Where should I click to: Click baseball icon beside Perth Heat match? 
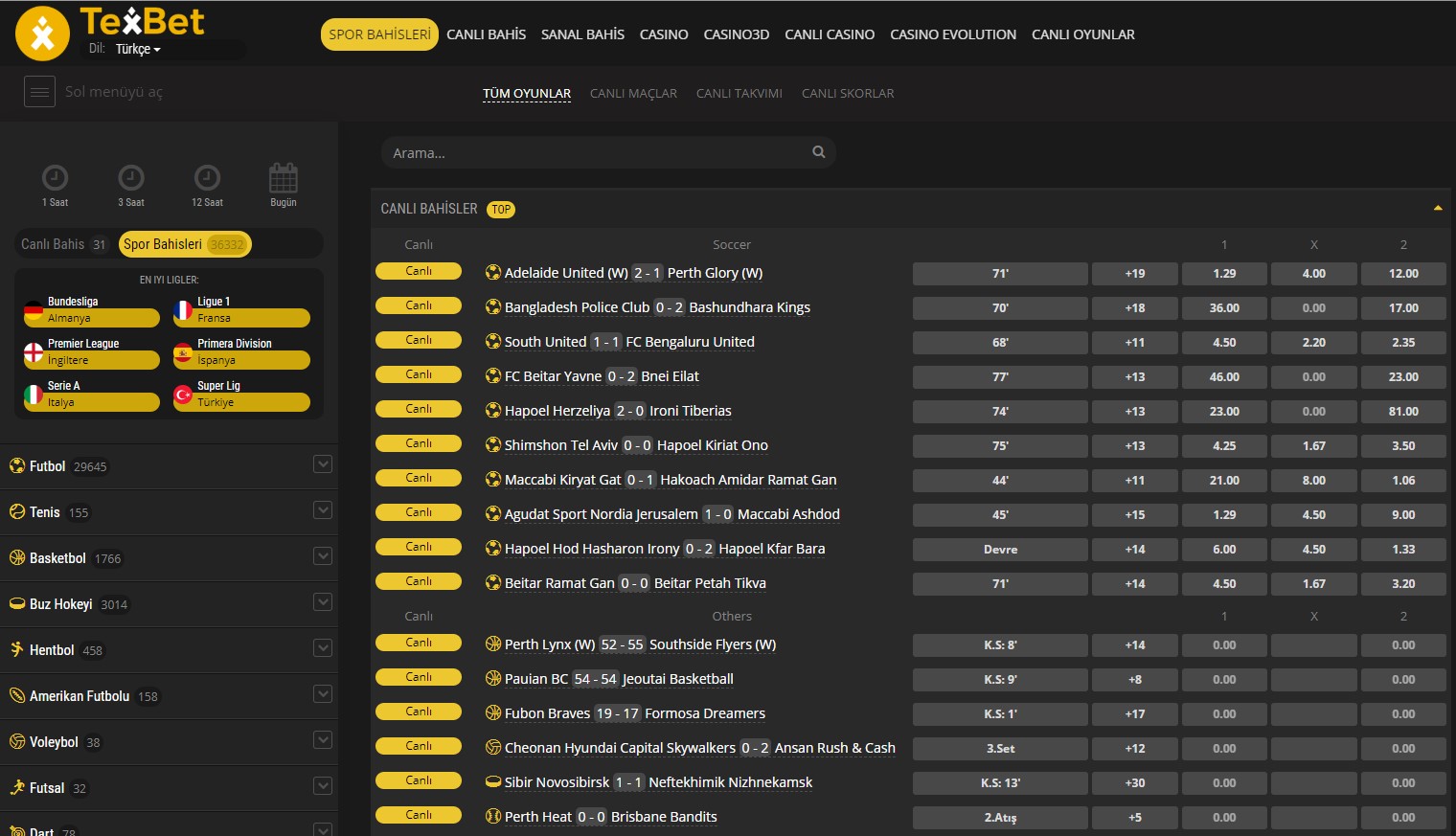tap(493, 816)
